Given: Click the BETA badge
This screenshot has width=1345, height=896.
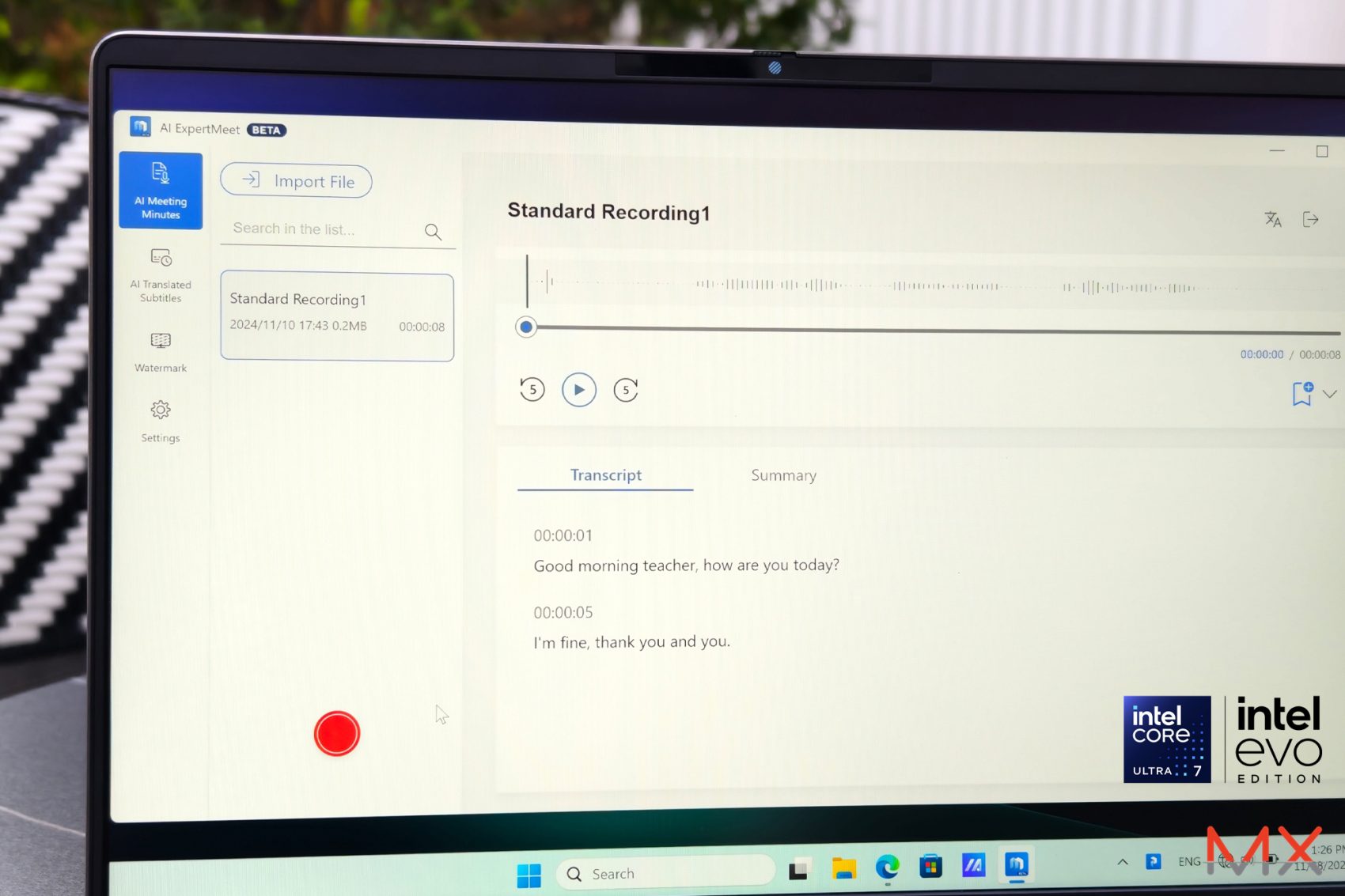Looking at the screenshot, I should click(267, 130).
